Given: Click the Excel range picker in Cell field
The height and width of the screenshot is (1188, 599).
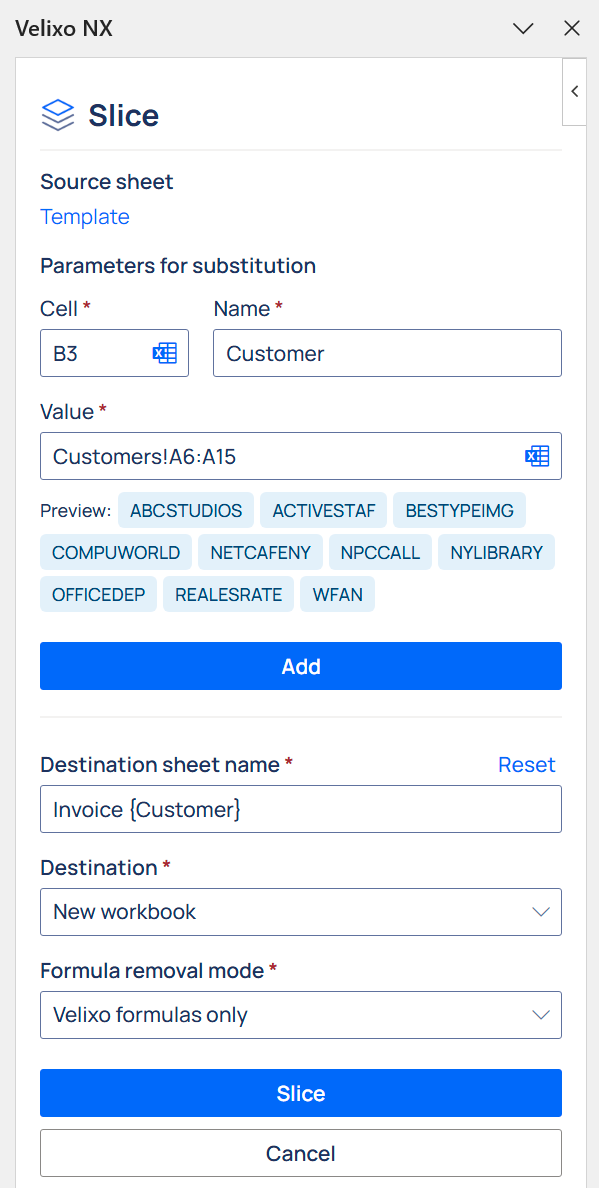Looking at the screenshot, I should tap(164, 353).
